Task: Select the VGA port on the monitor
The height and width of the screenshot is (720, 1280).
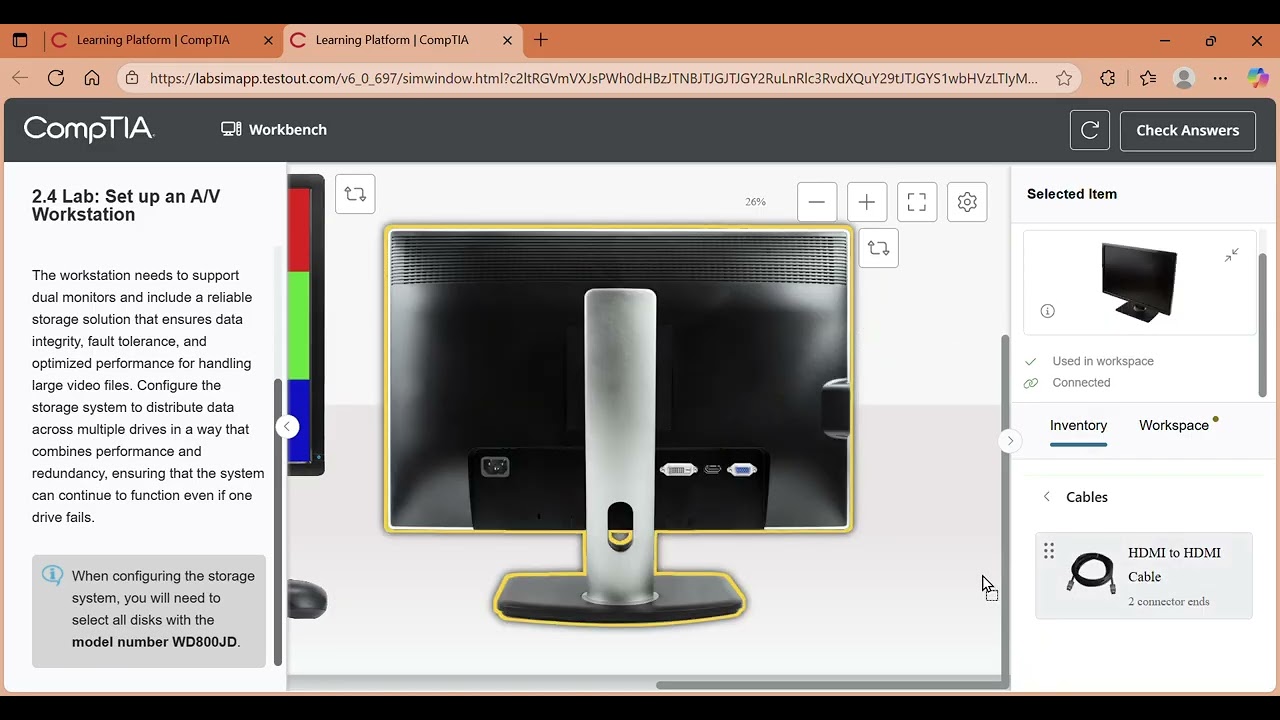Action: [x=742, y=469]
